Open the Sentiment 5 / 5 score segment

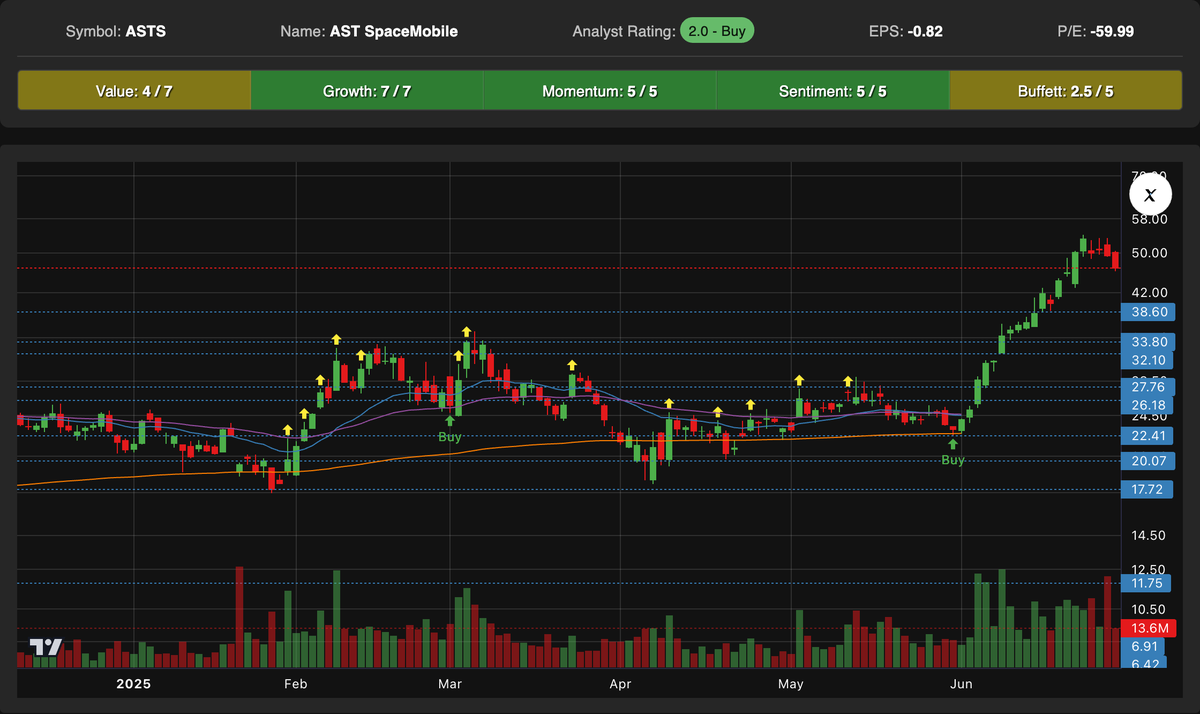tap(832, 91)
